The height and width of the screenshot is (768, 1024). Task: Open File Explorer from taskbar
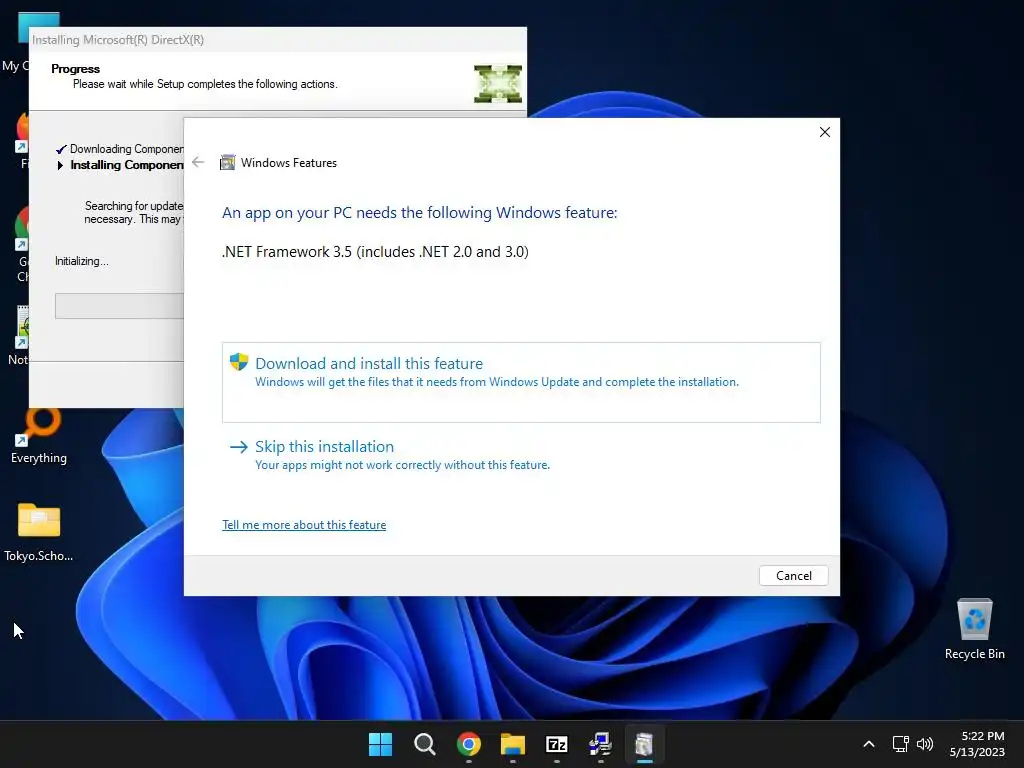(x=513, y=744)
